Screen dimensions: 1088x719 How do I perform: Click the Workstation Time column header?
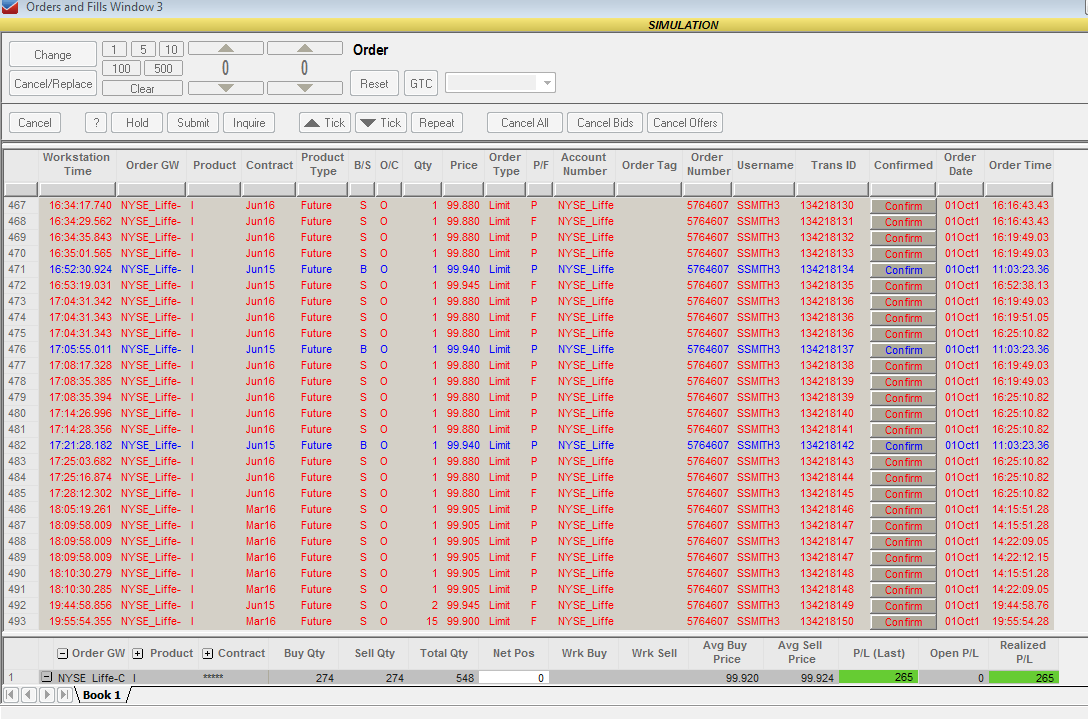[77, 164]
